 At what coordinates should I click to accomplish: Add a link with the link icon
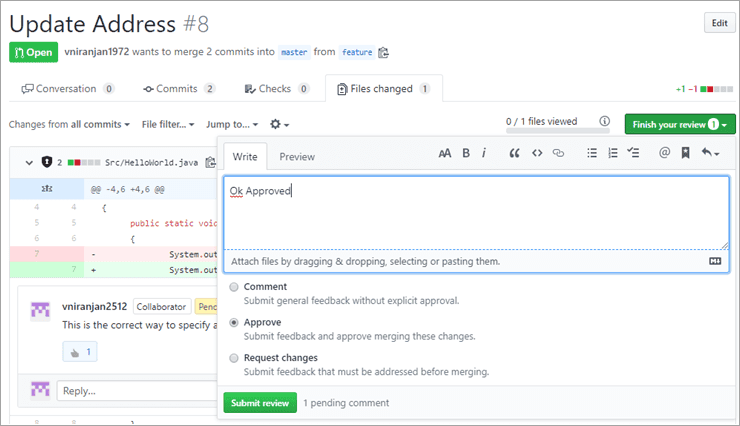click(x=559, y=153)
